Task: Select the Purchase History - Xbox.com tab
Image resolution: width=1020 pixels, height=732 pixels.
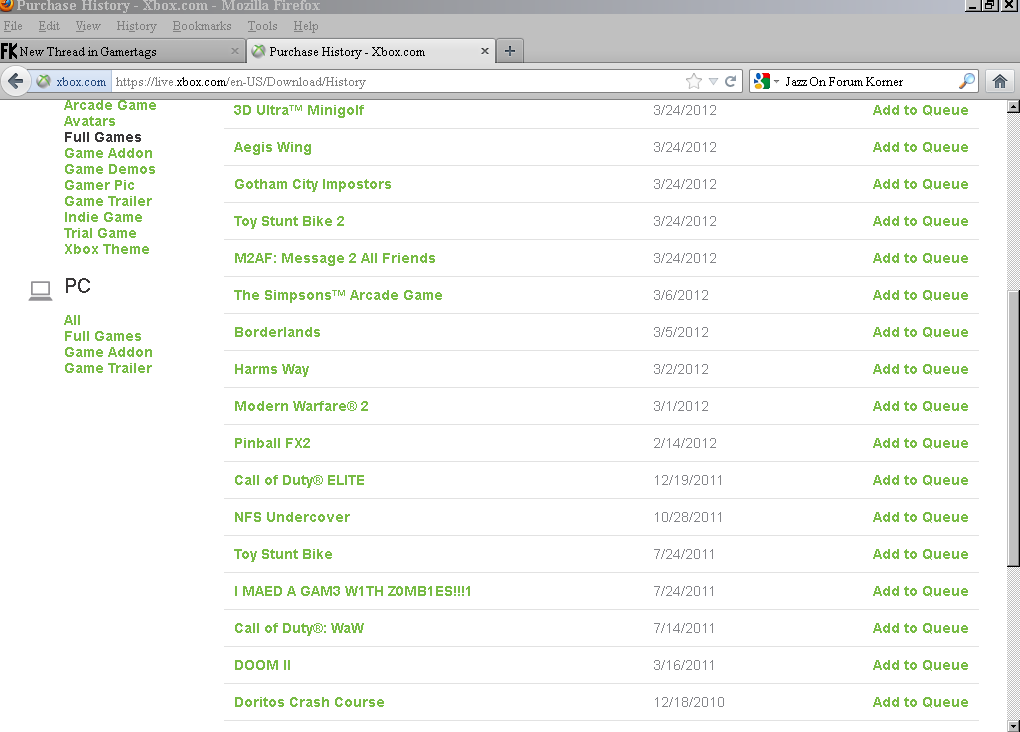Action: 371,51
